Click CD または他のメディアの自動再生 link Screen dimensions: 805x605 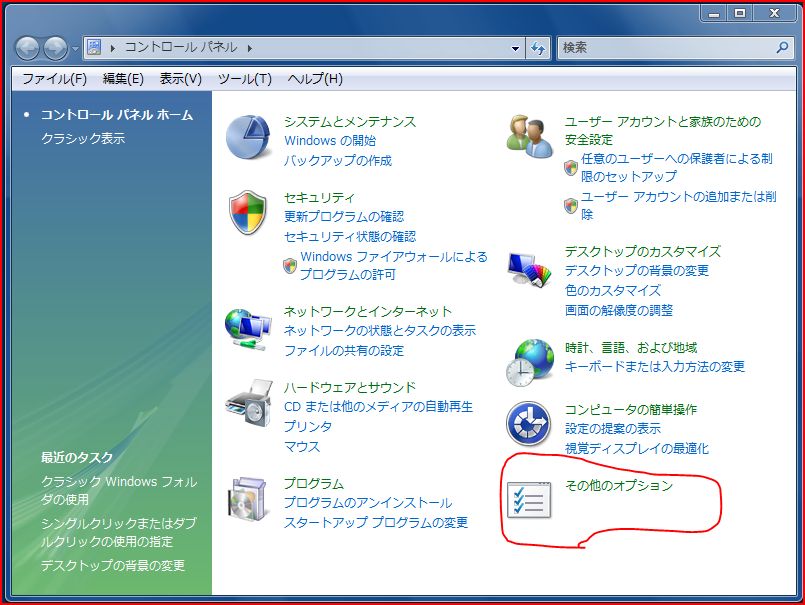pos(378,407)
